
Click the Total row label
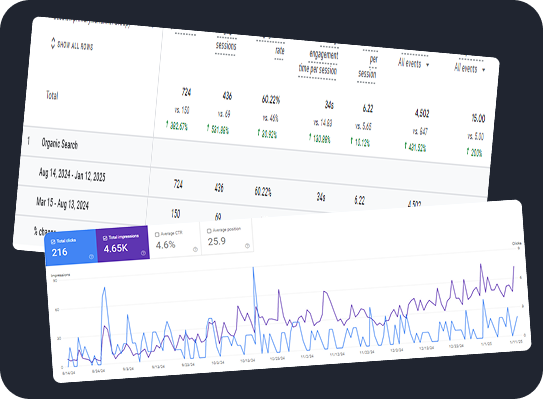[x=52, y=95]
